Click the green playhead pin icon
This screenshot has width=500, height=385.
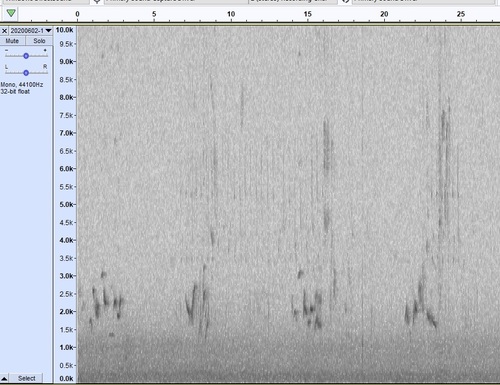point(11,13)
